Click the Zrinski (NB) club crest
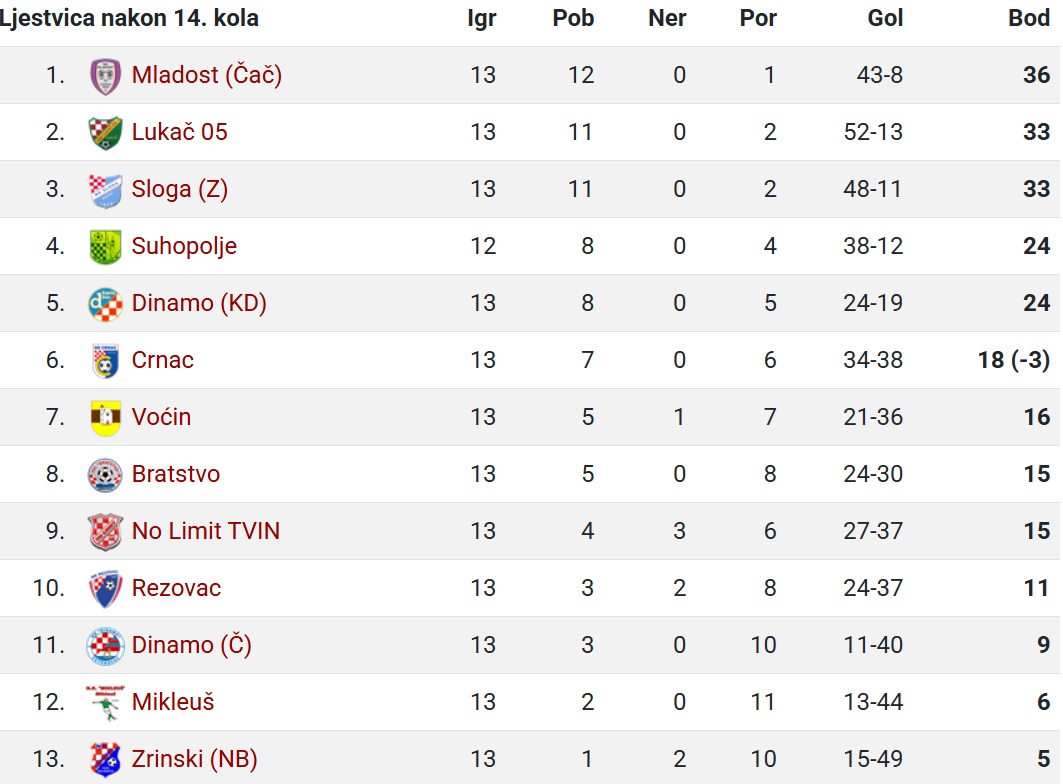The width and height of the screenshot is (1063, 784). [x=105, y=759]
